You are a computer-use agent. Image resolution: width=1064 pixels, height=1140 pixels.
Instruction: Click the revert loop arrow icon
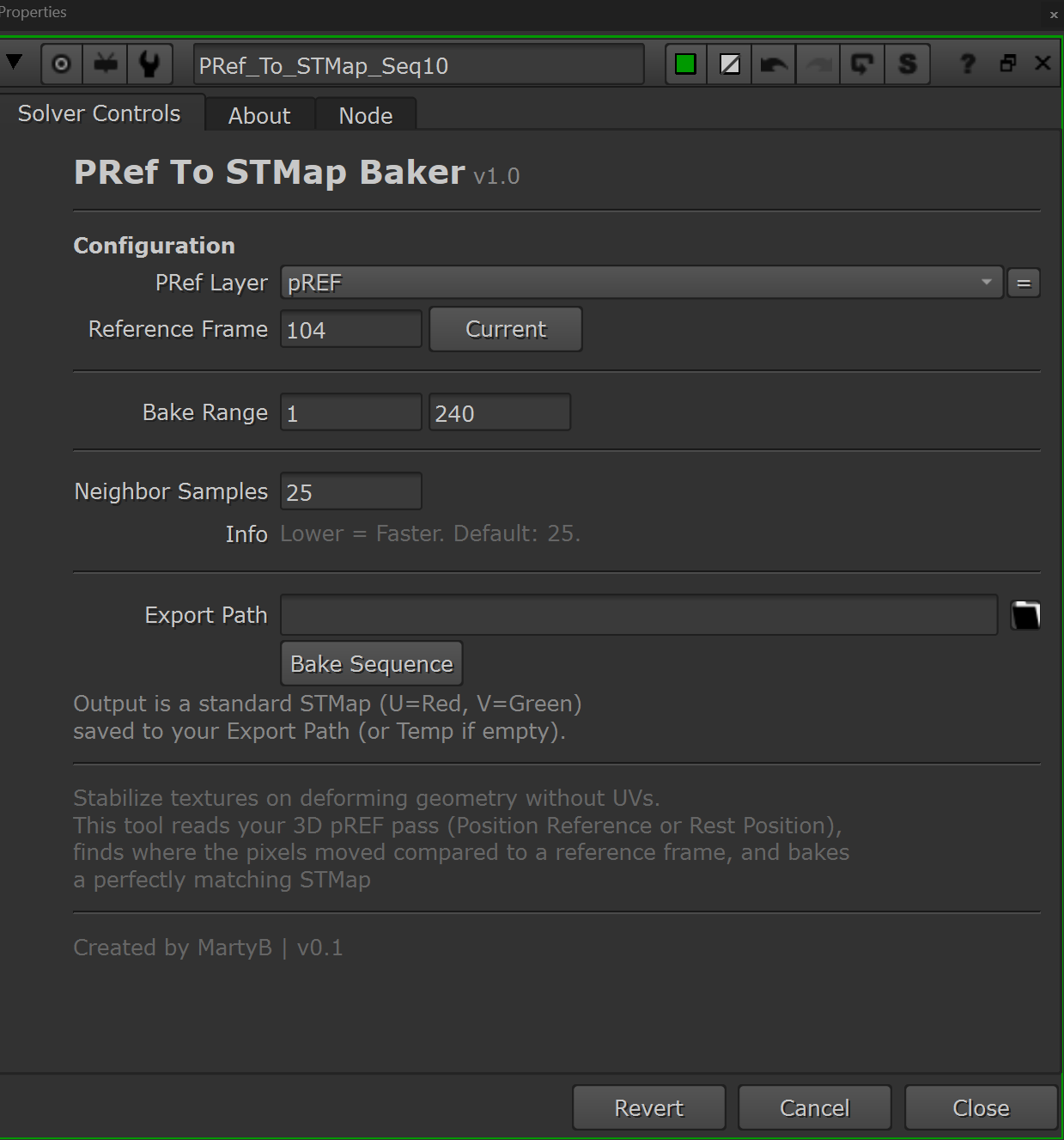coord(862,64)
